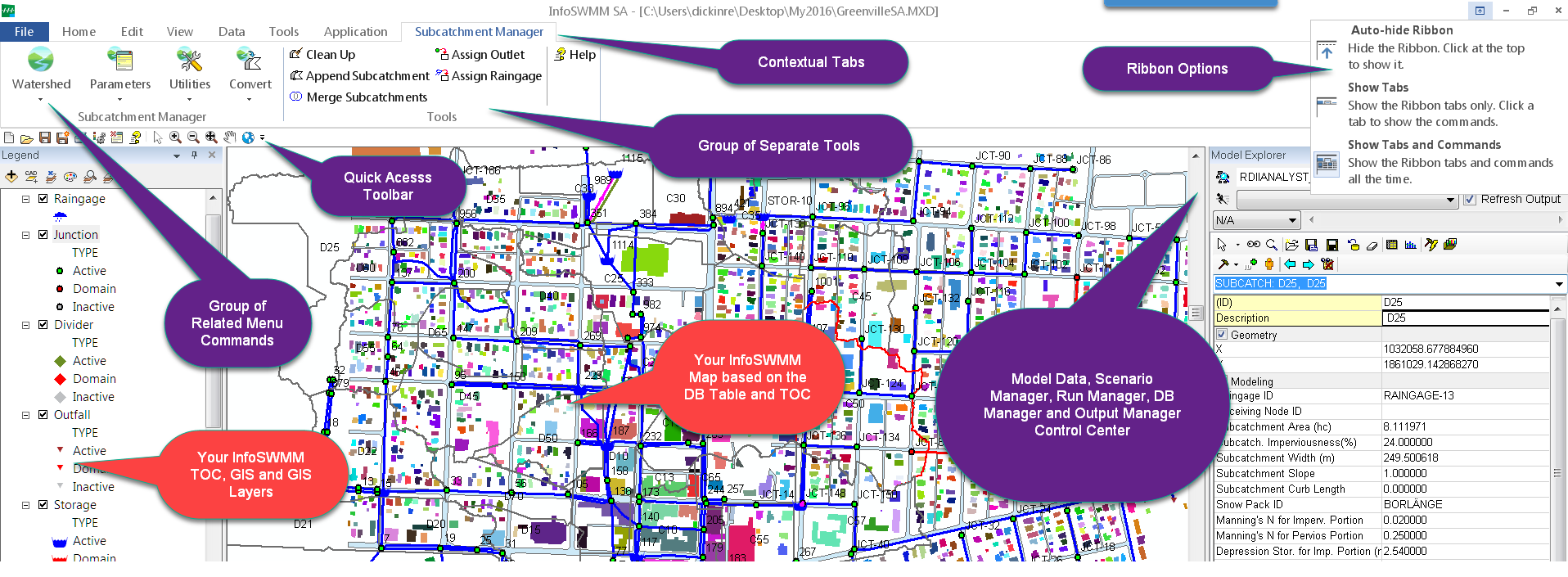Pin the Legend panel with pushpin icon
Image resolution: width=1568 pixels, height=577 pixels.
click(194, 155)
